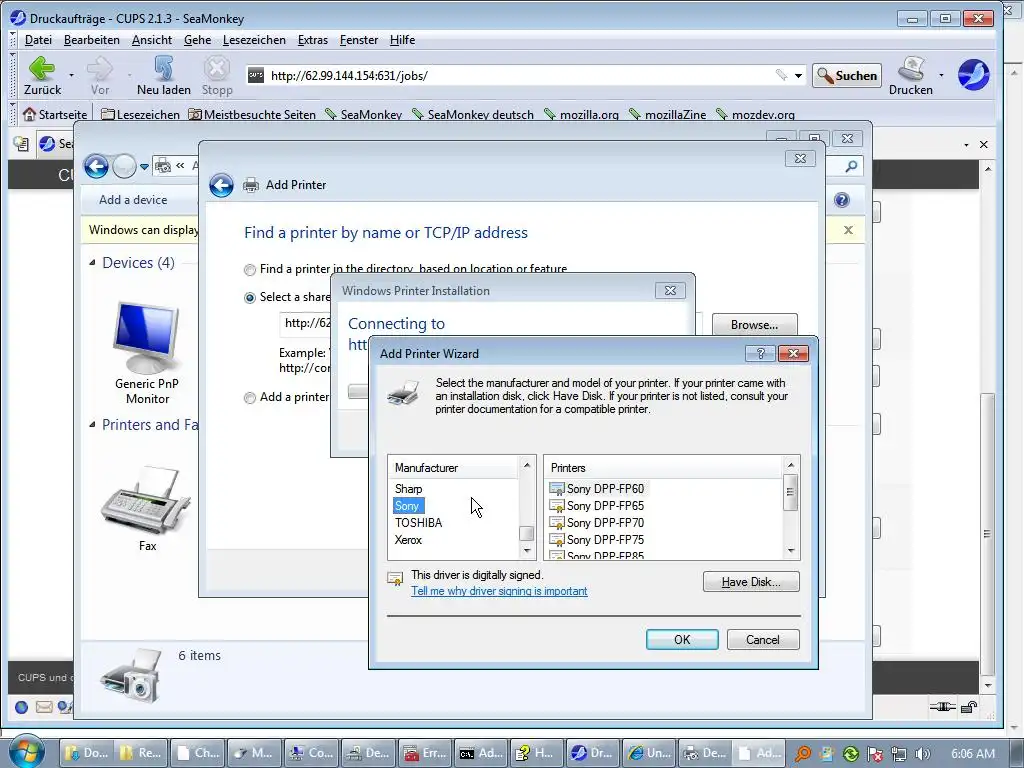Click the SeaMonkey mail envelope status icon

point(44,707)
